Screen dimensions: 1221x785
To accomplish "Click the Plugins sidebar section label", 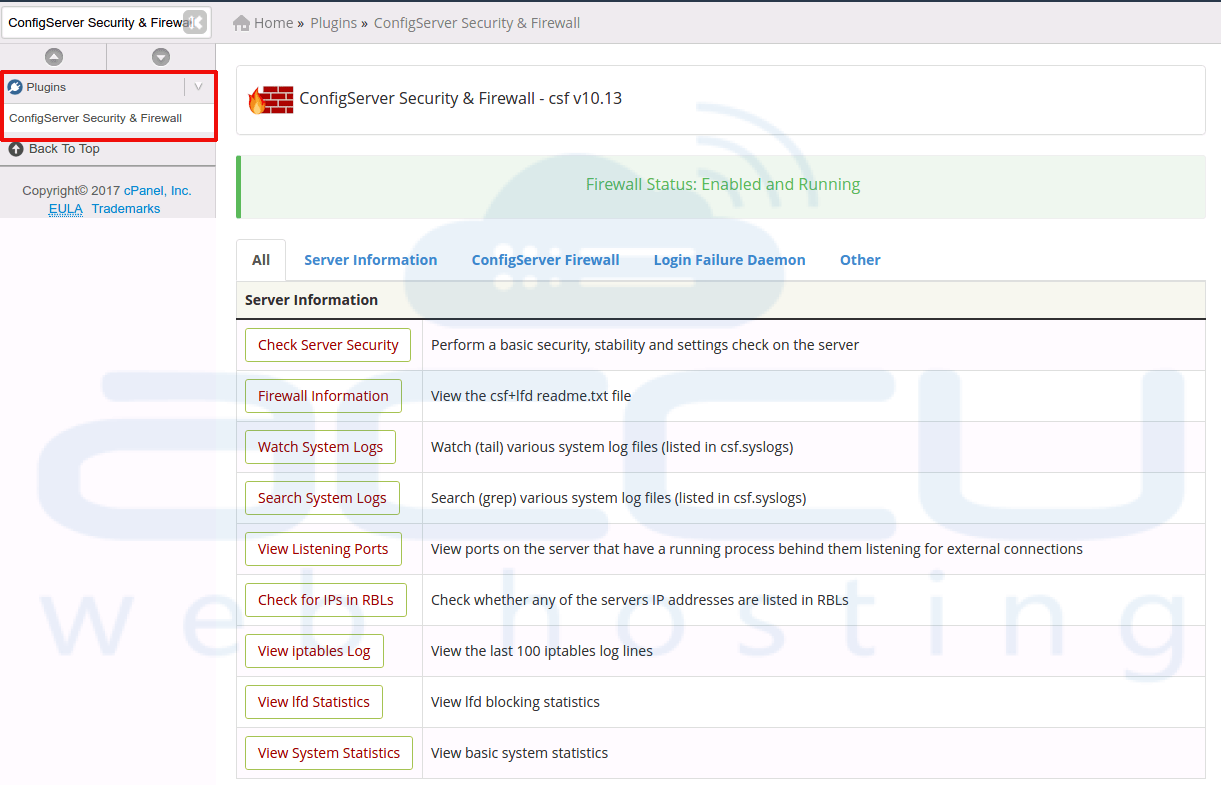I will [x=46, y=87].
